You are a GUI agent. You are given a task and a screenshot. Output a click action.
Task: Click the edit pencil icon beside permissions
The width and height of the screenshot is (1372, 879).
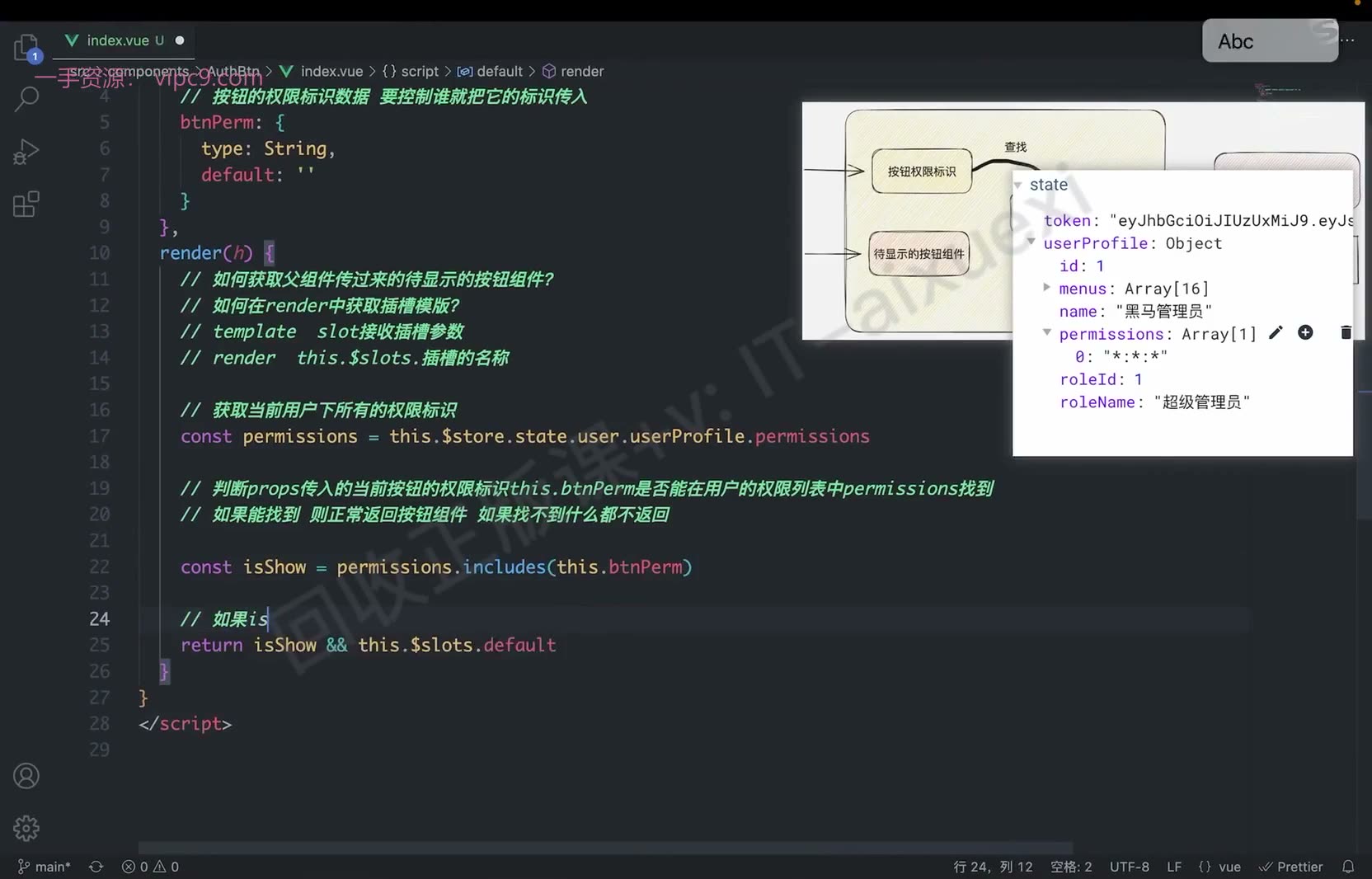(x=1276, y=332)
